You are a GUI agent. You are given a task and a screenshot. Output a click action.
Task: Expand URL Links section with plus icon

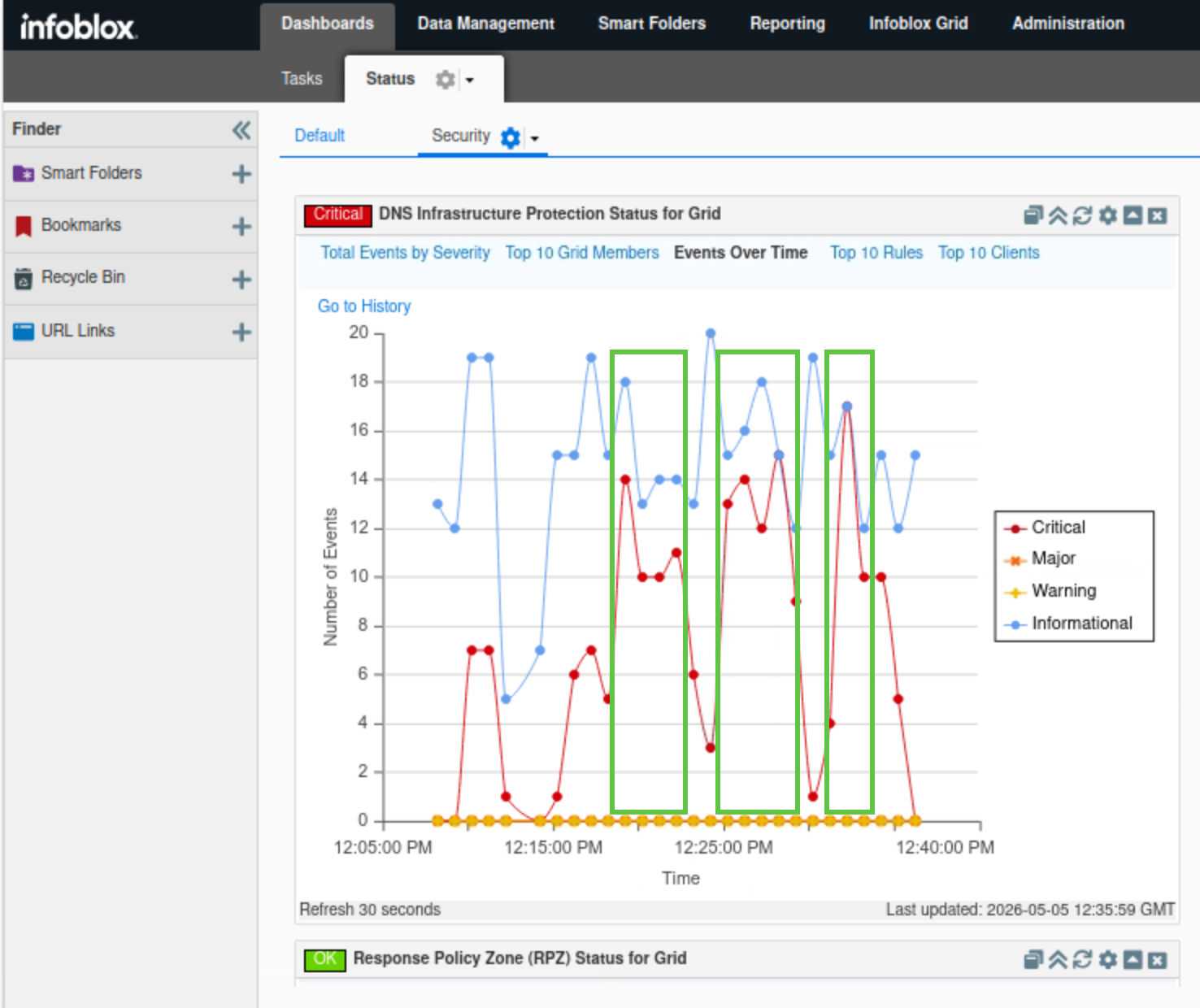[241, 332]
